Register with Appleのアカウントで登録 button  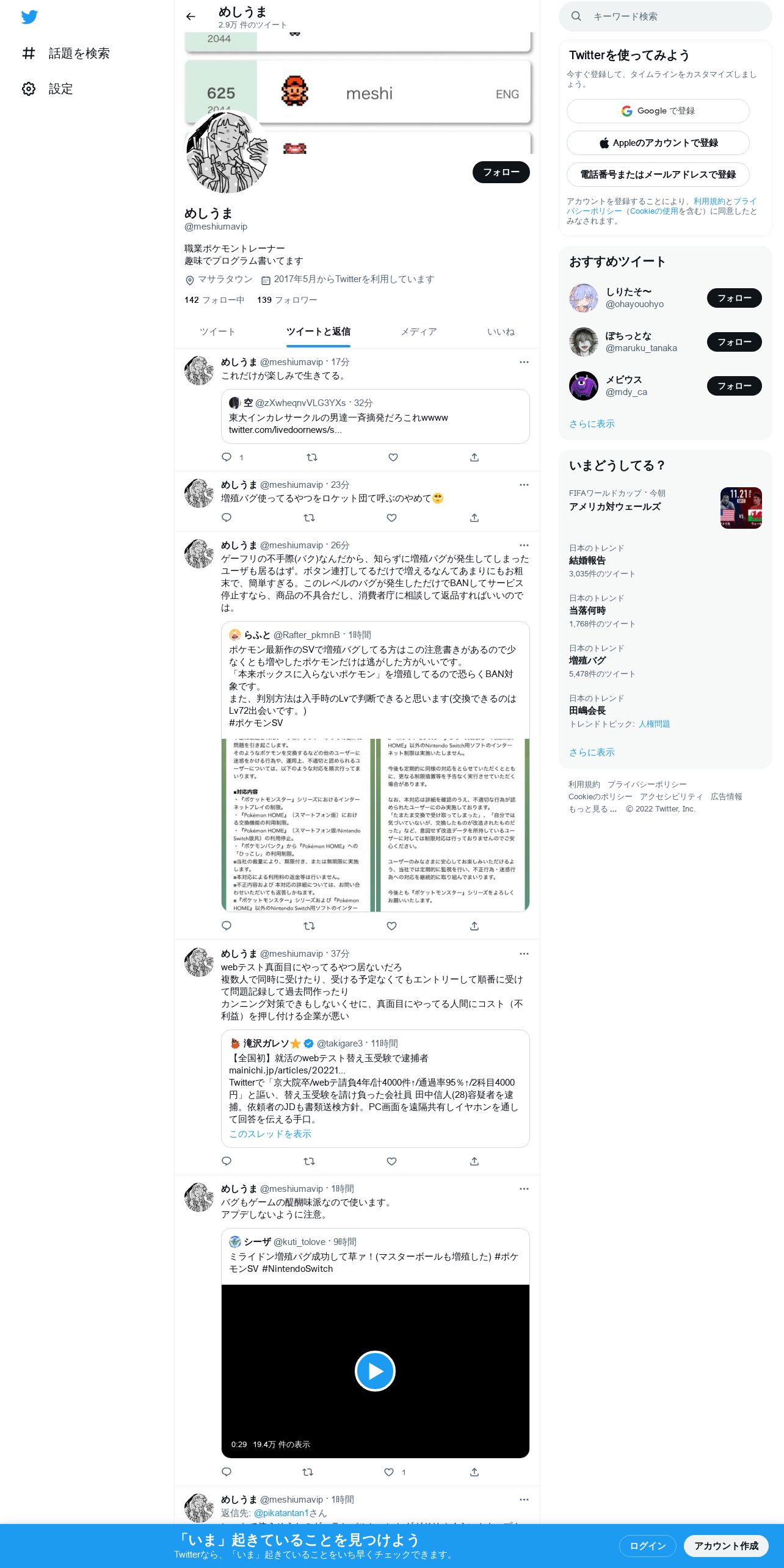[658, 143]
